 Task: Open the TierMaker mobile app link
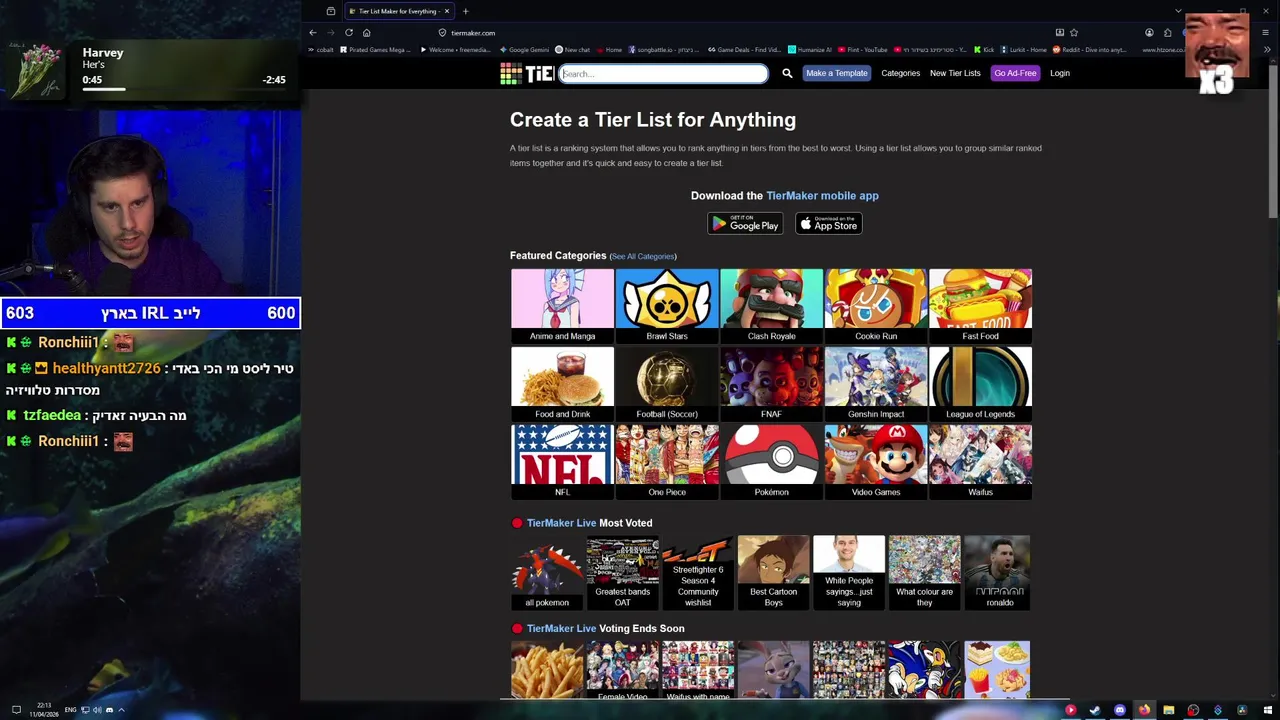point(822,196)
